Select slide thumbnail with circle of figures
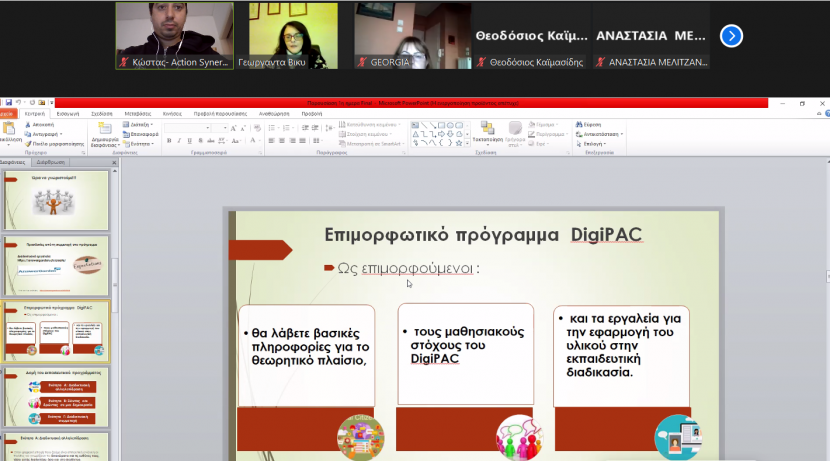 click(56, 200)
